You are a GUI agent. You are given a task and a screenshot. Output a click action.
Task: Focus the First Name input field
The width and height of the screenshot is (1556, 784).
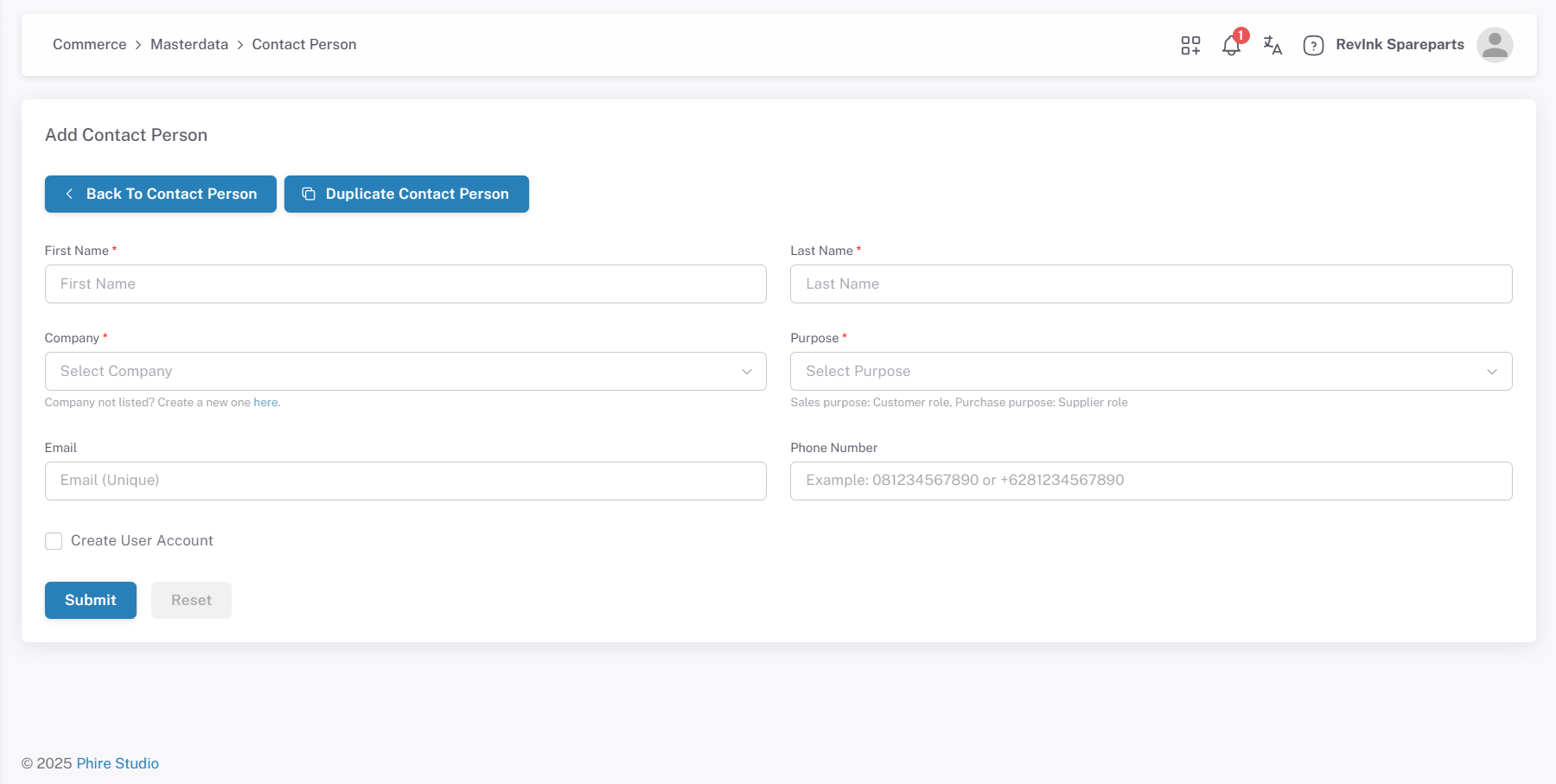click(x=405, y=284)
